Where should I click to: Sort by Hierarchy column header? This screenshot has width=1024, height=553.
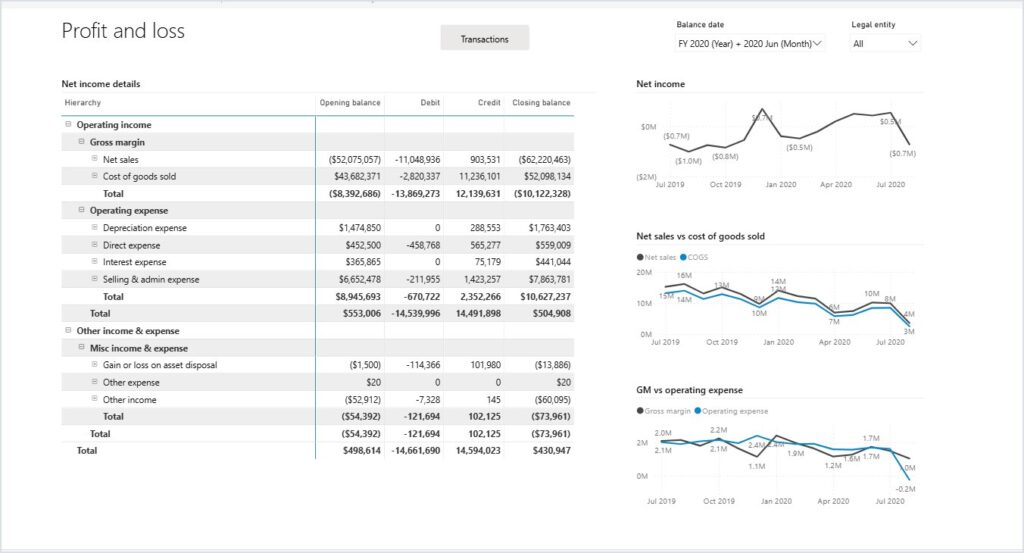[x=83, y=103]
